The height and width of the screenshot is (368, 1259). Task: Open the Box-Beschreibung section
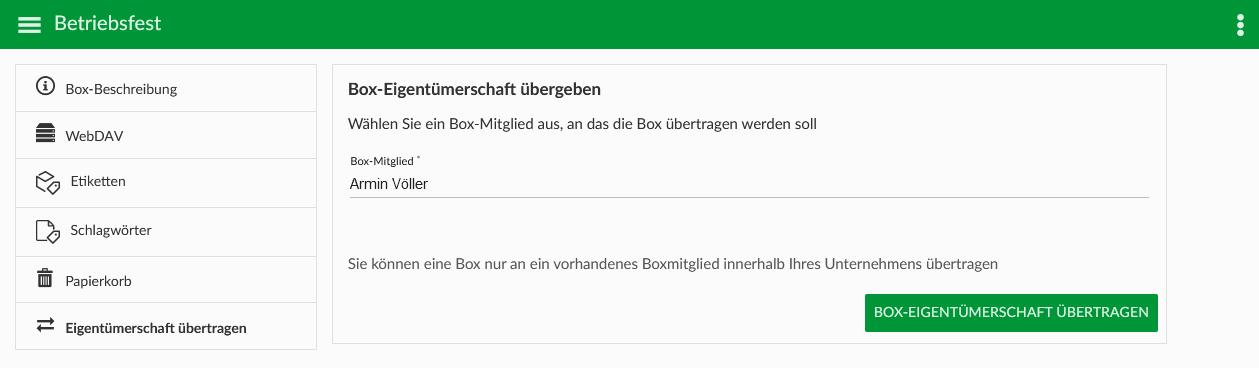[166, 88]
